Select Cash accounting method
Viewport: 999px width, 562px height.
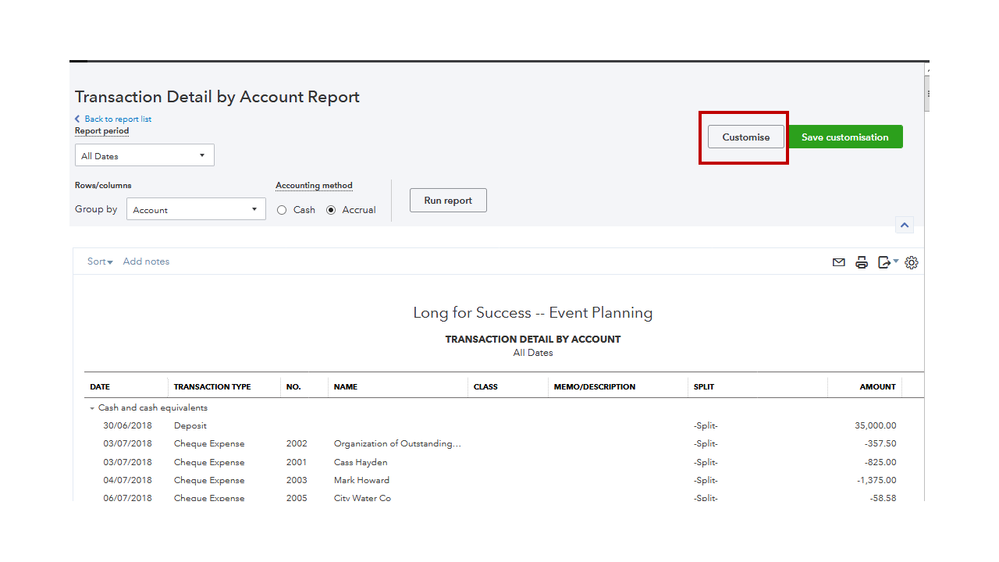(283, 210)
